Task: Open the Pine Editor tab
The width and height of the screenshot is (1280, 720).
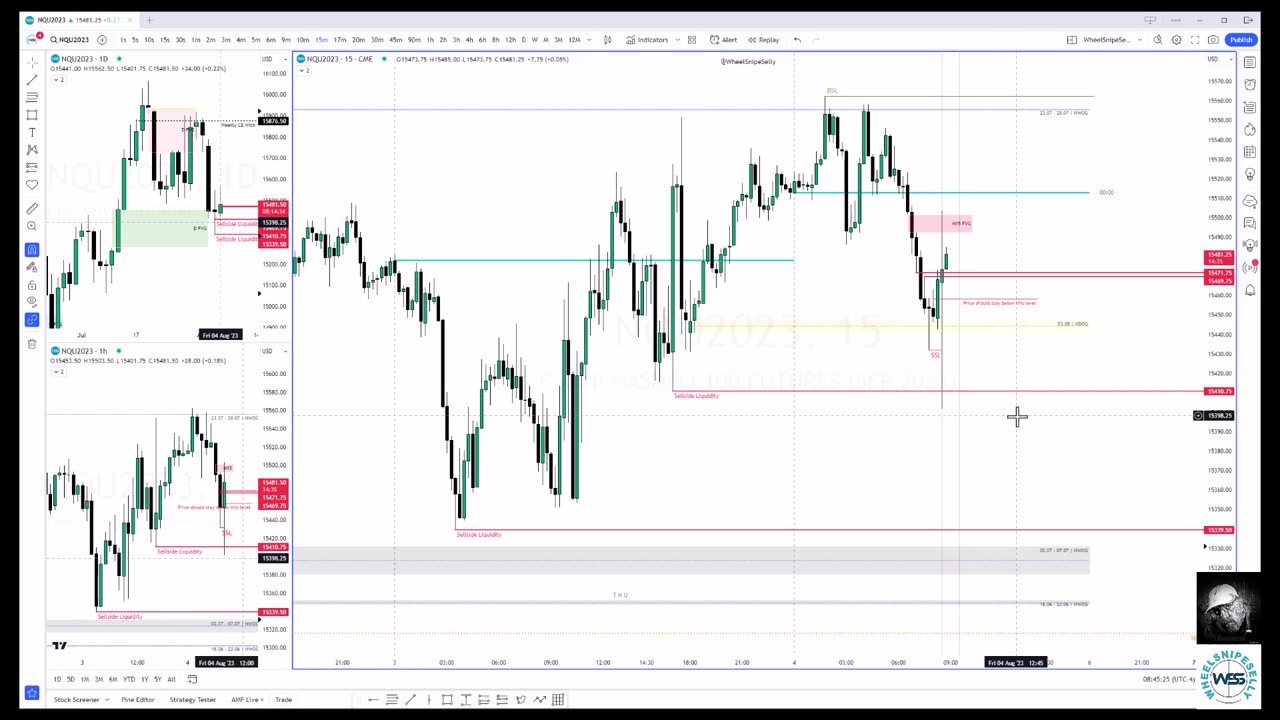Action: pos(138,700)
